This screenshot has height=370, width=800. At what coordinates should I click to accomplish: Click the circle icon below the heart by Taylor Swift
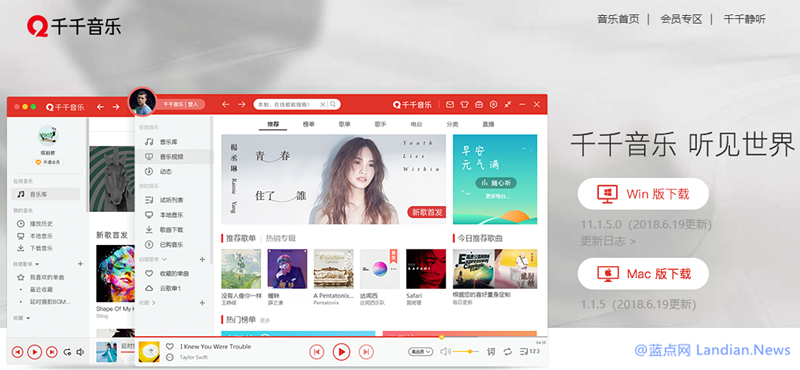pos(170,357)
